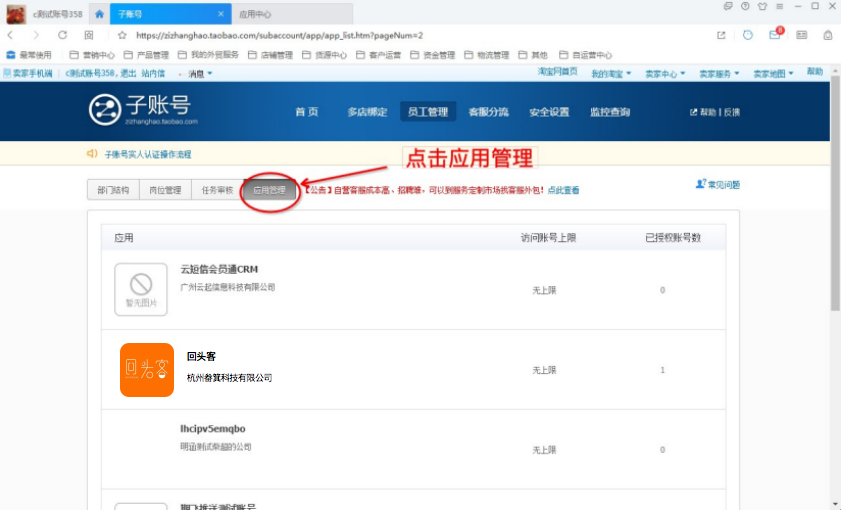Open the 自运营中心 bookmark folder
The height and width of the screenshot is (514, 844).
point(586,55)
